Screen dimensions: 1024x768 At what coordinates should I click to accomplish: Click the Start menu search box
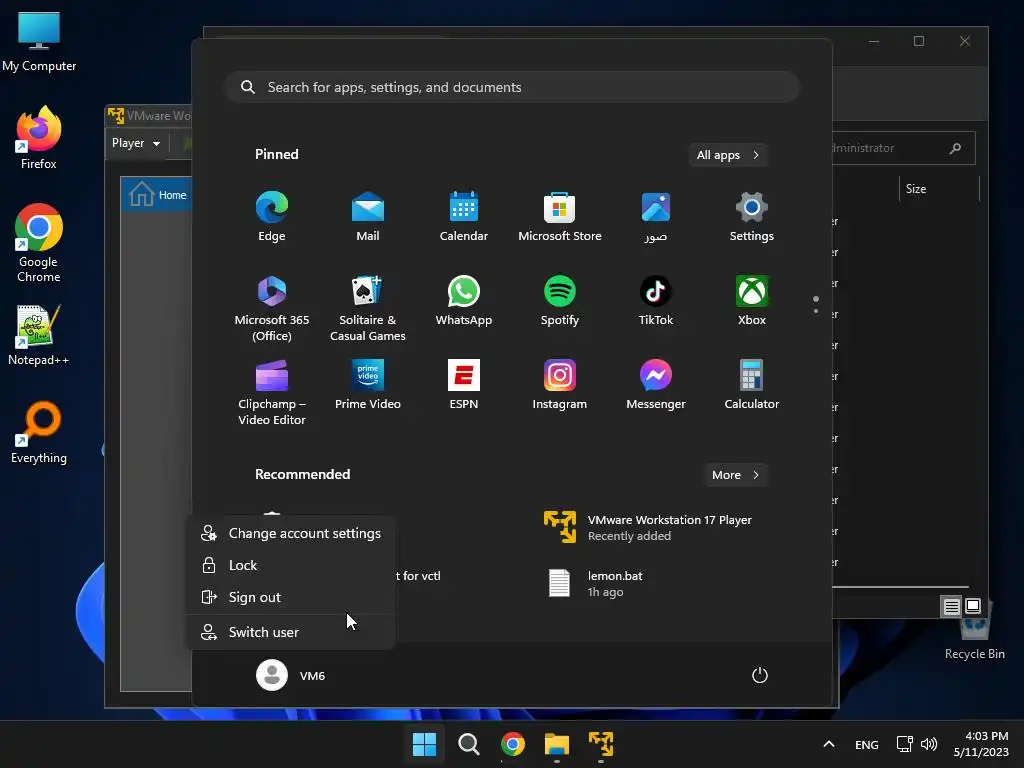tap(512, 88)
